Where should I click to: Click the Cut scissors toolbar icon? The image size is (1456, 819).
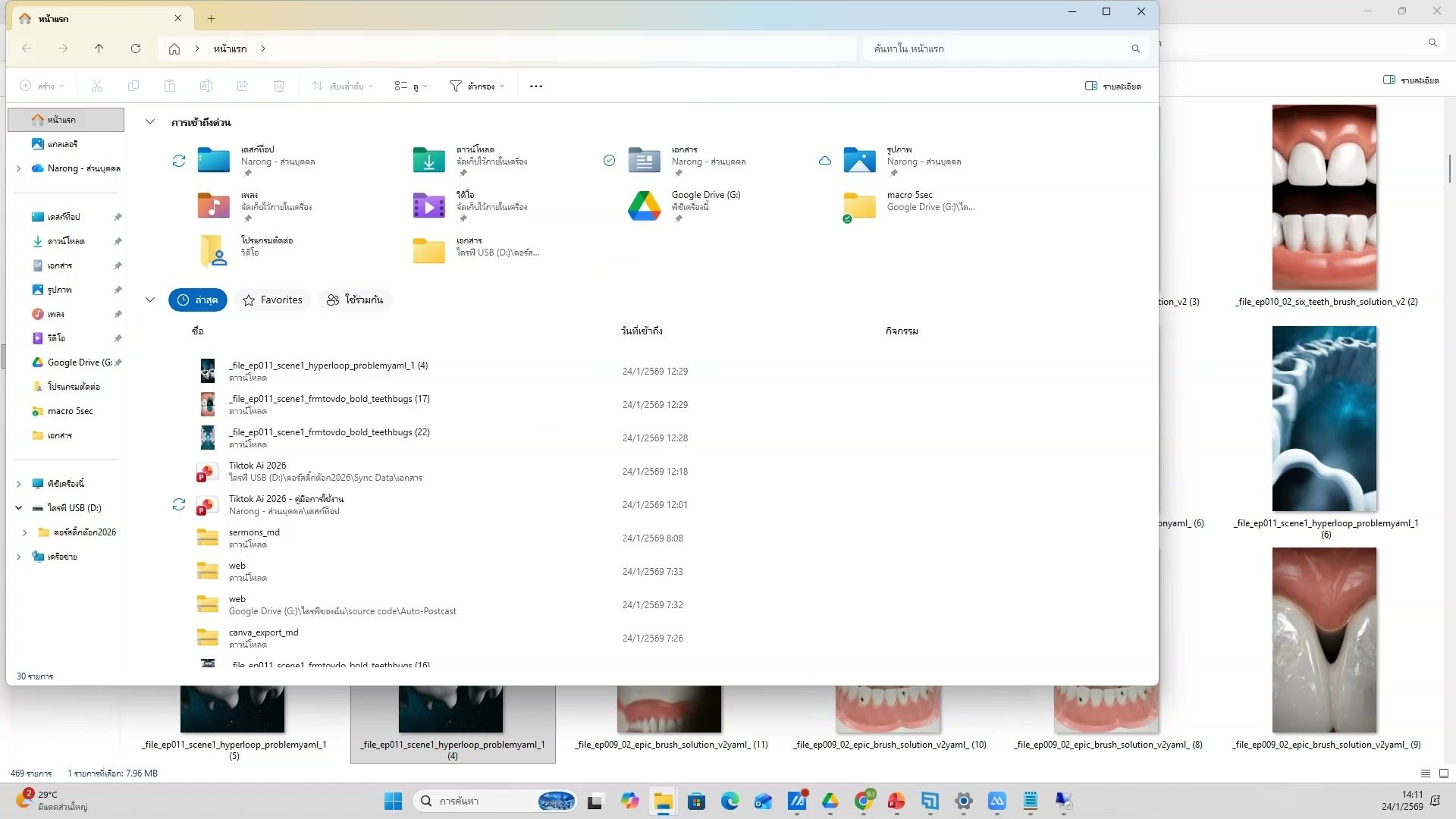[97, 86]
